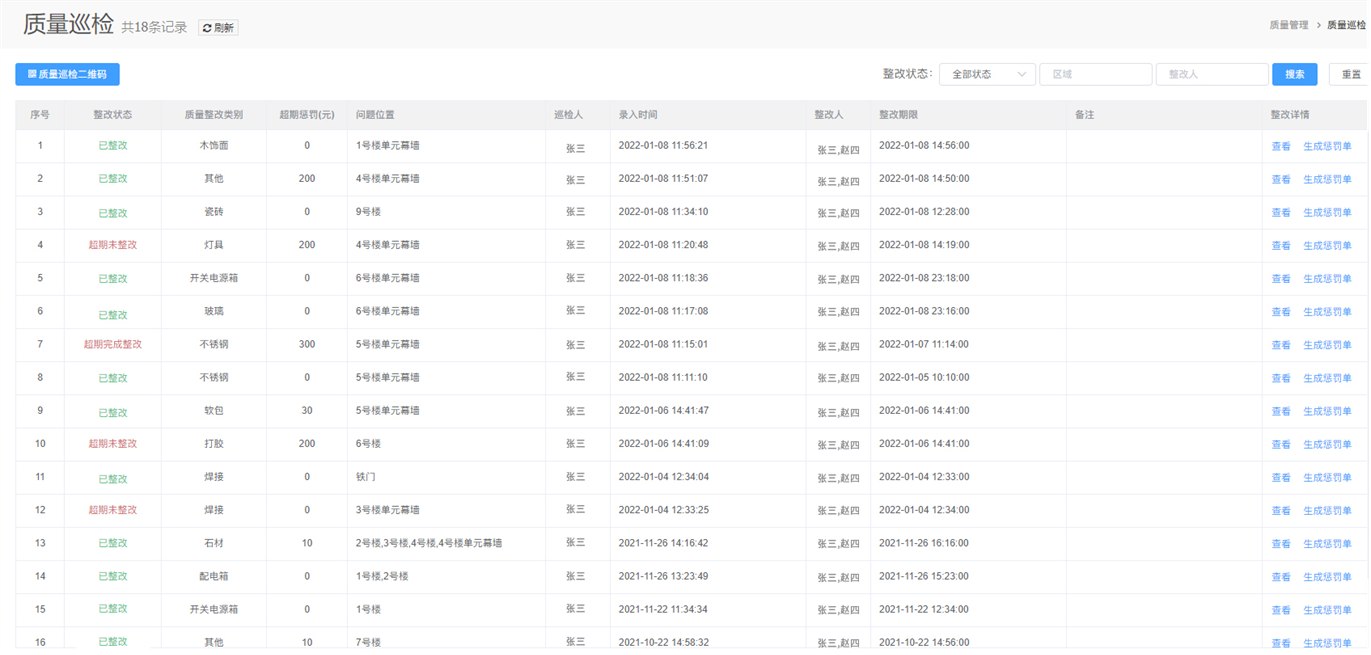1371x655 pixels.
Task: Click the 质量整改类别 column header
Action: tap(214, 115)
